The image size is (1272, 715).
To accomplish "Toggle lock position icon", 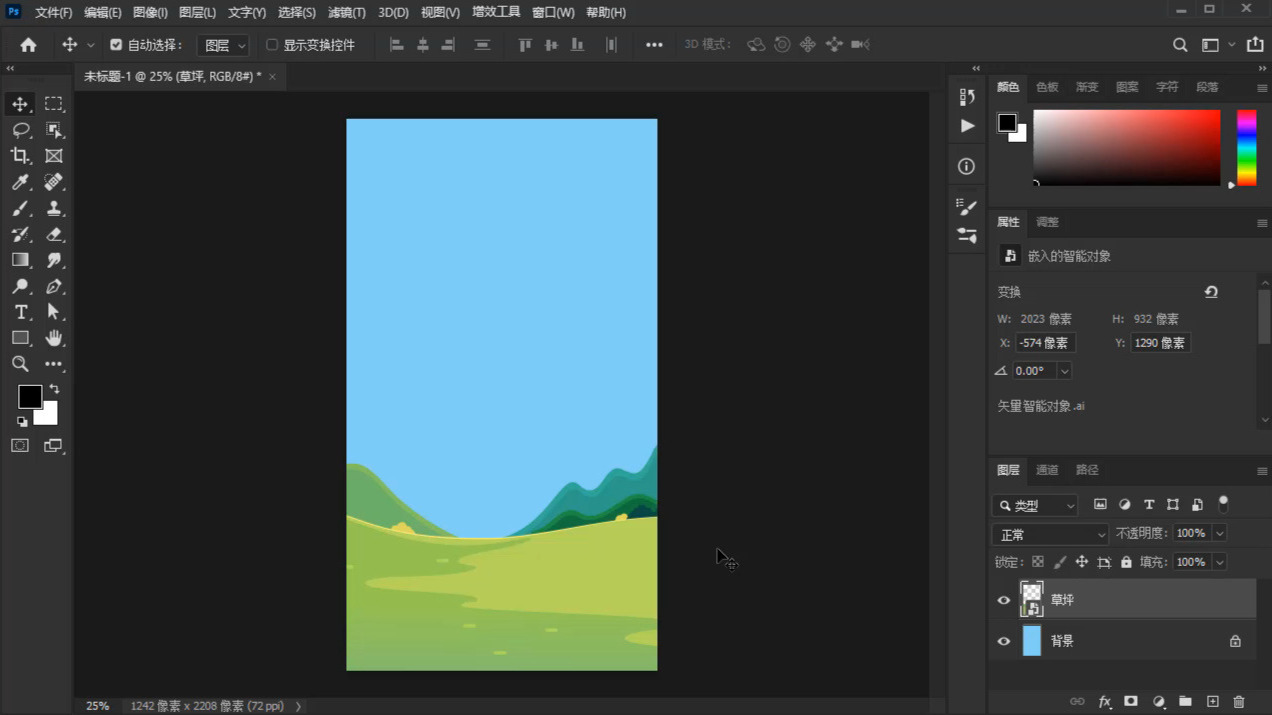I will click(x=1082, y=562).
